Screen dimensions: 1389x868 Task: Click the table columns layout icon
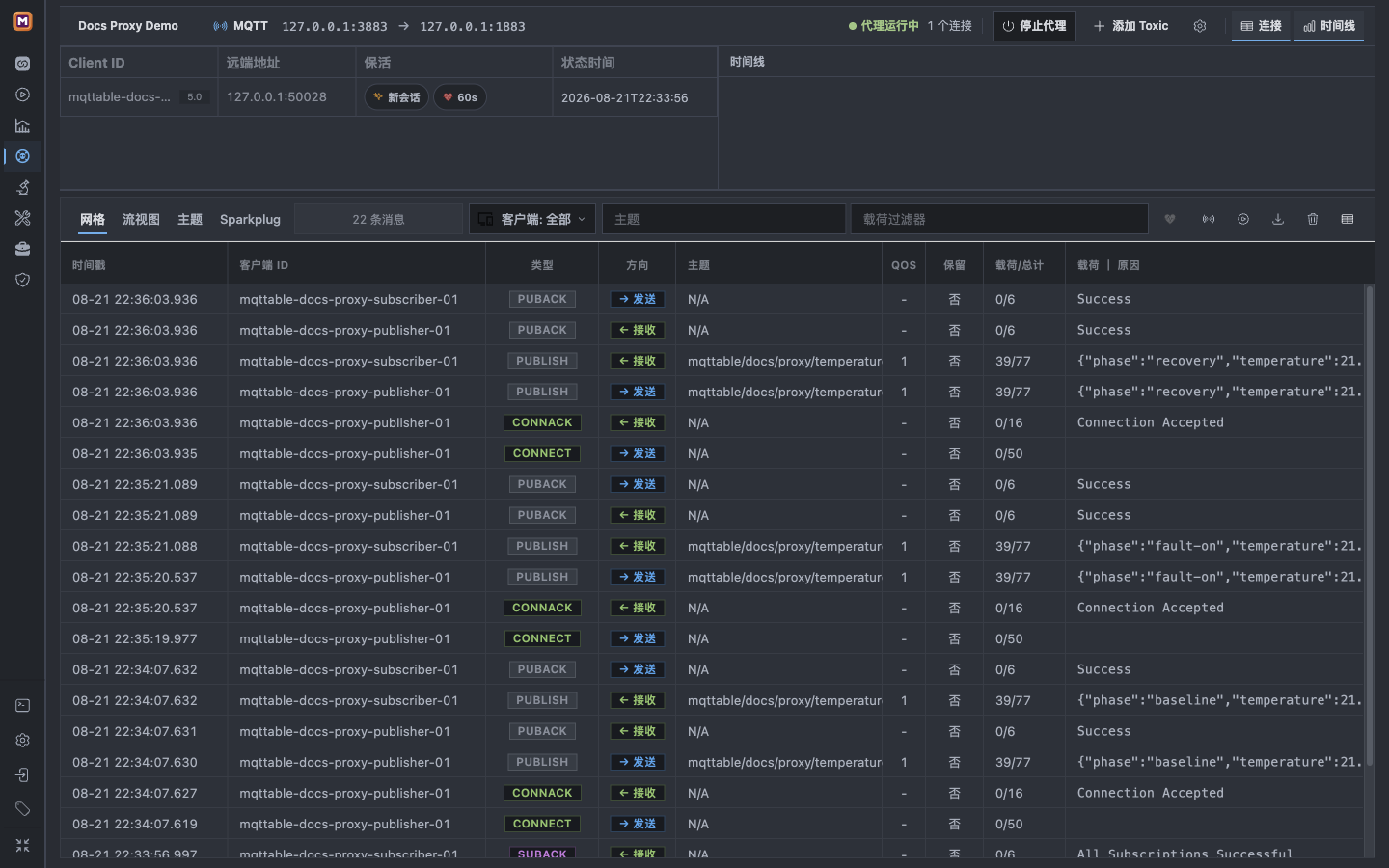click(1348, 219)
